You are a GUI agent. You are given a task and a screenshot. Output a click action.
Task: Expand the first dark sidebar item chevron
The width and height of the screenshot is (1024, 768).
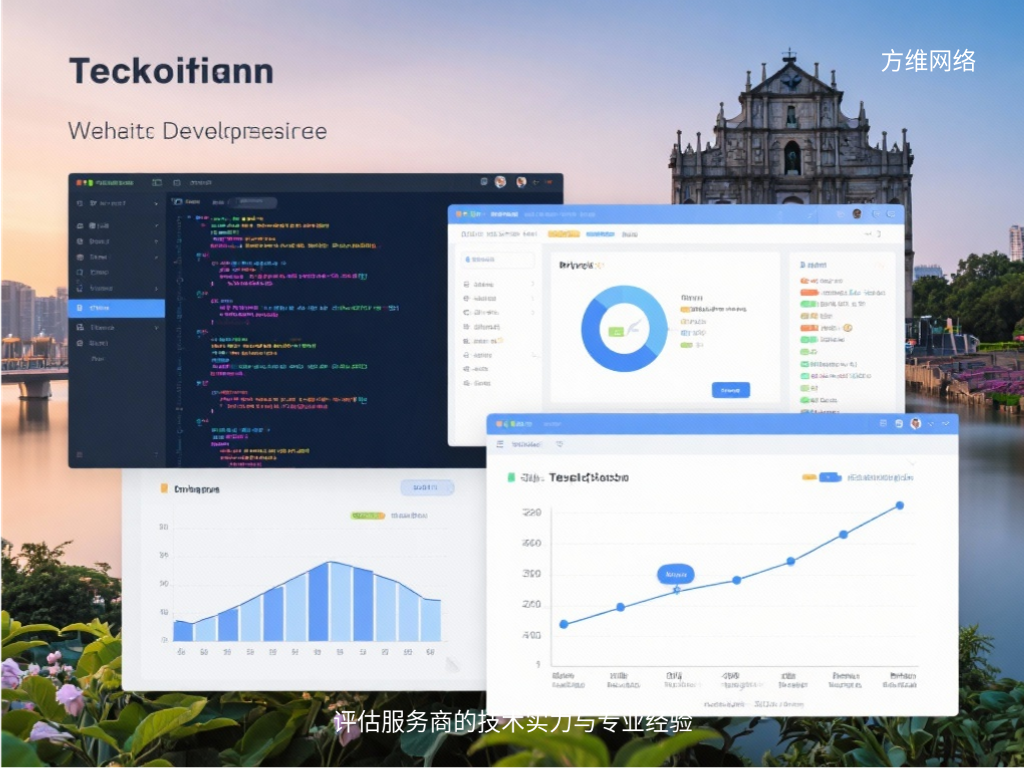point(156,203)
